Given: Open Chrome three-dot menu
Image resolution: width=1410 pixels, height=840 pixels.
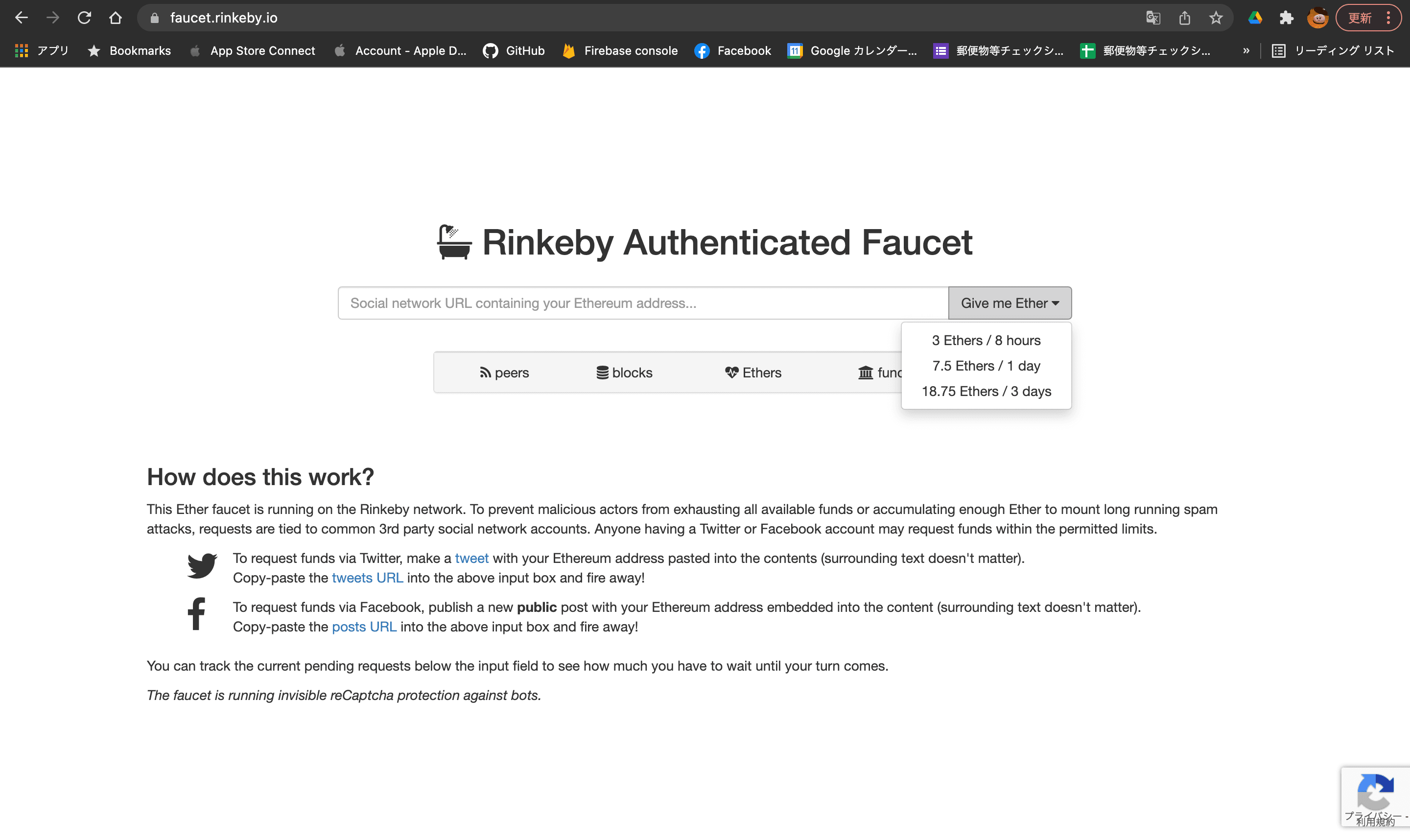Looking at the screenshot, I should coord(1388,18).
